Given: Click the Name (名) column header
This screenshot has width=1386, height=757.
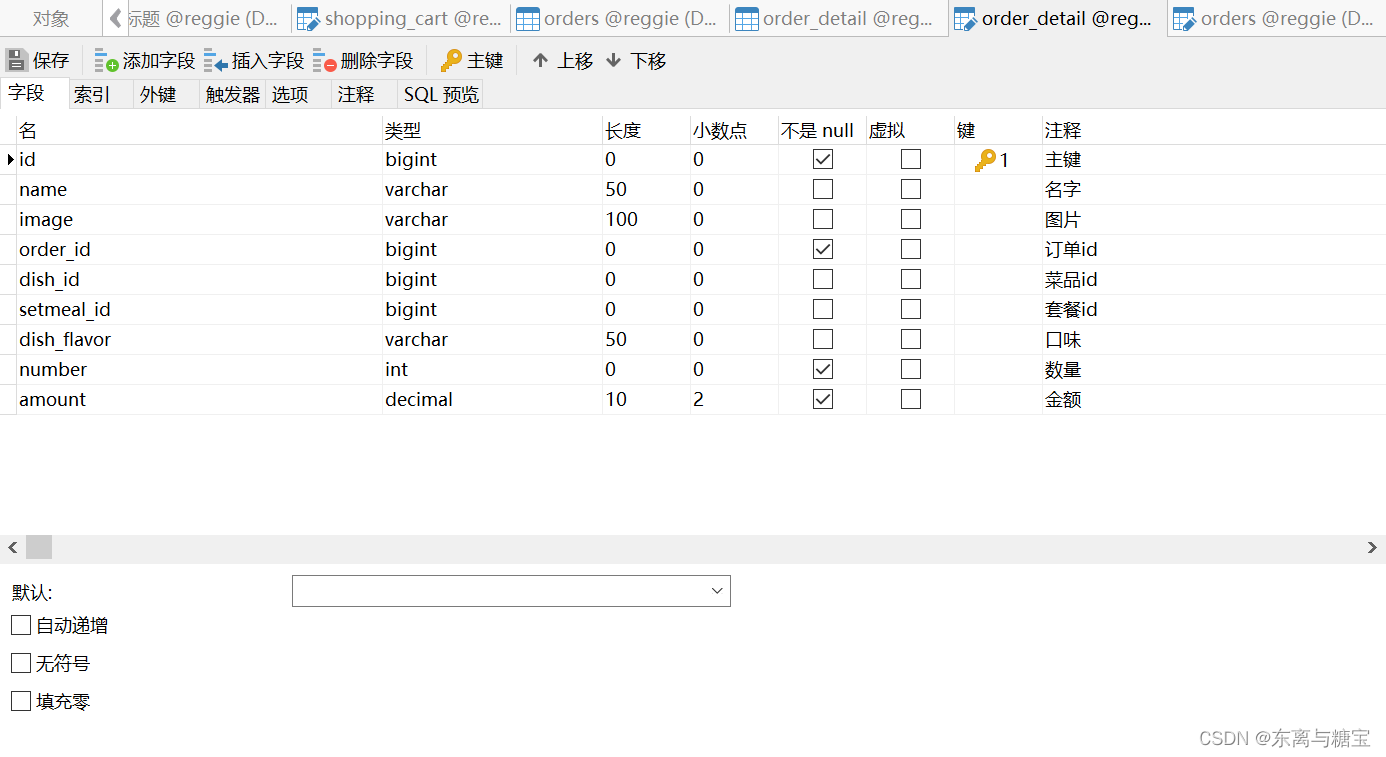Looking at the screenshot, I should [200, 130].
